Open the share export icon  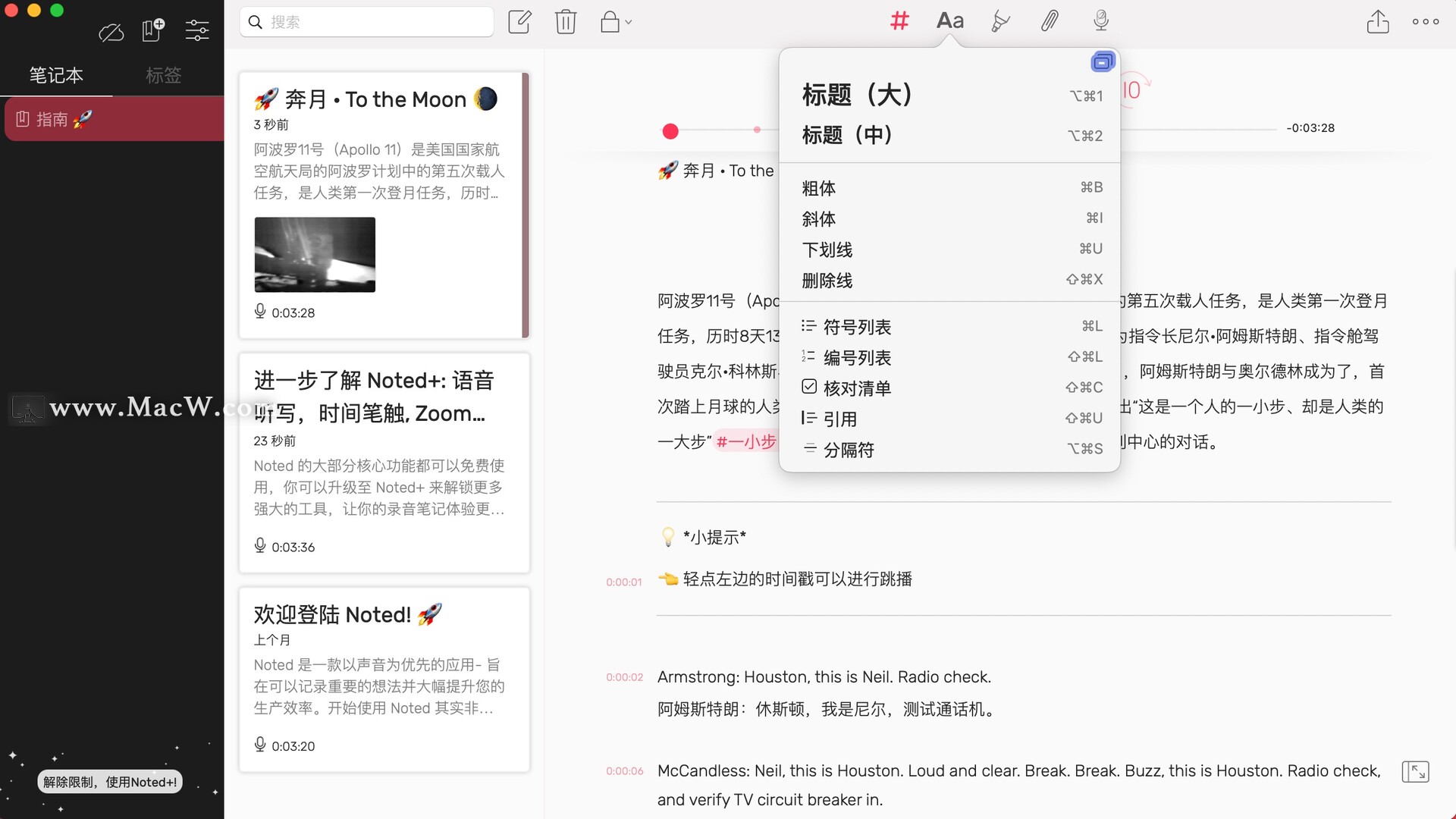coord(1378,21)
